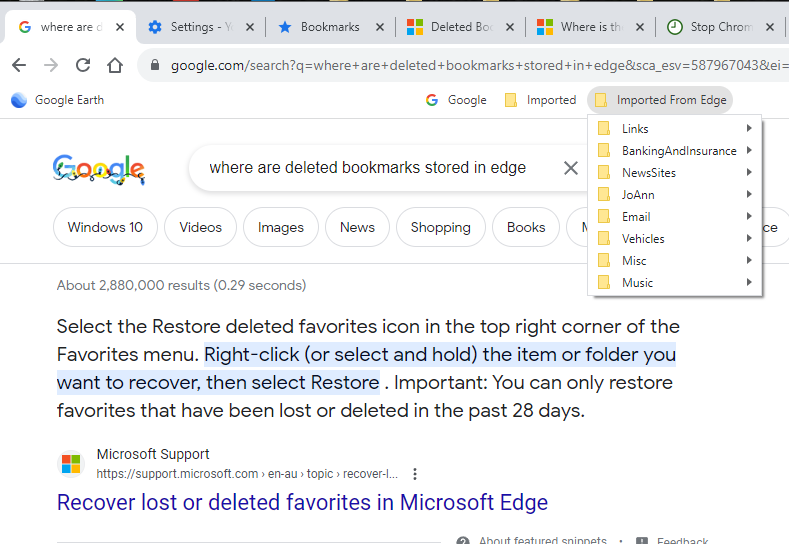Open the Imported From Edge folder
789x544 pixels.
click(660, 100)
